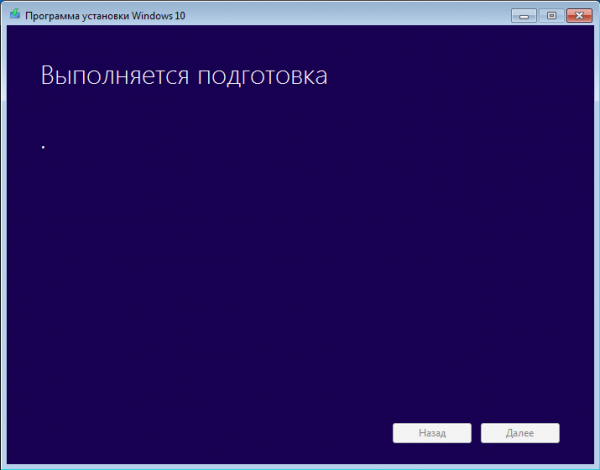600x470 pixels.
Task: Maximize the Windows 10 setup window
Action: (551, 16)
